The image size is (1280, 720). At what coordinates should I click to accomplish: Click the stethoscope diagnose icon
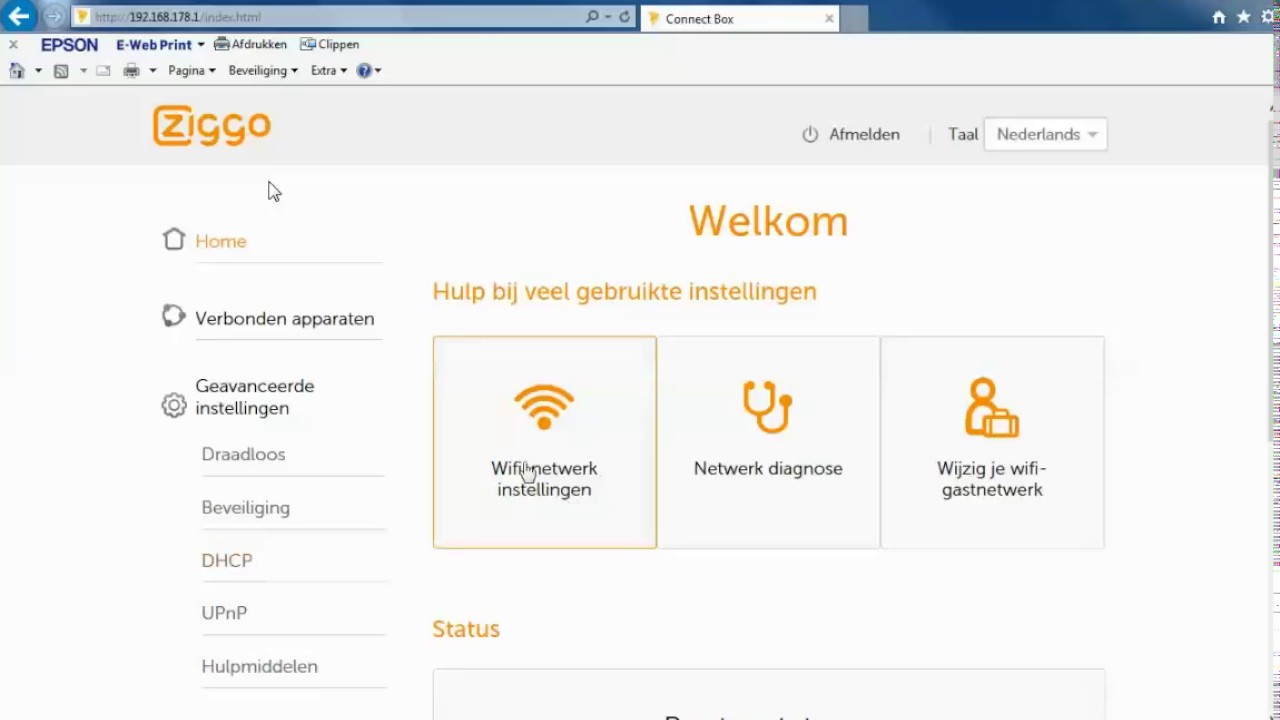tap(767, 407)
